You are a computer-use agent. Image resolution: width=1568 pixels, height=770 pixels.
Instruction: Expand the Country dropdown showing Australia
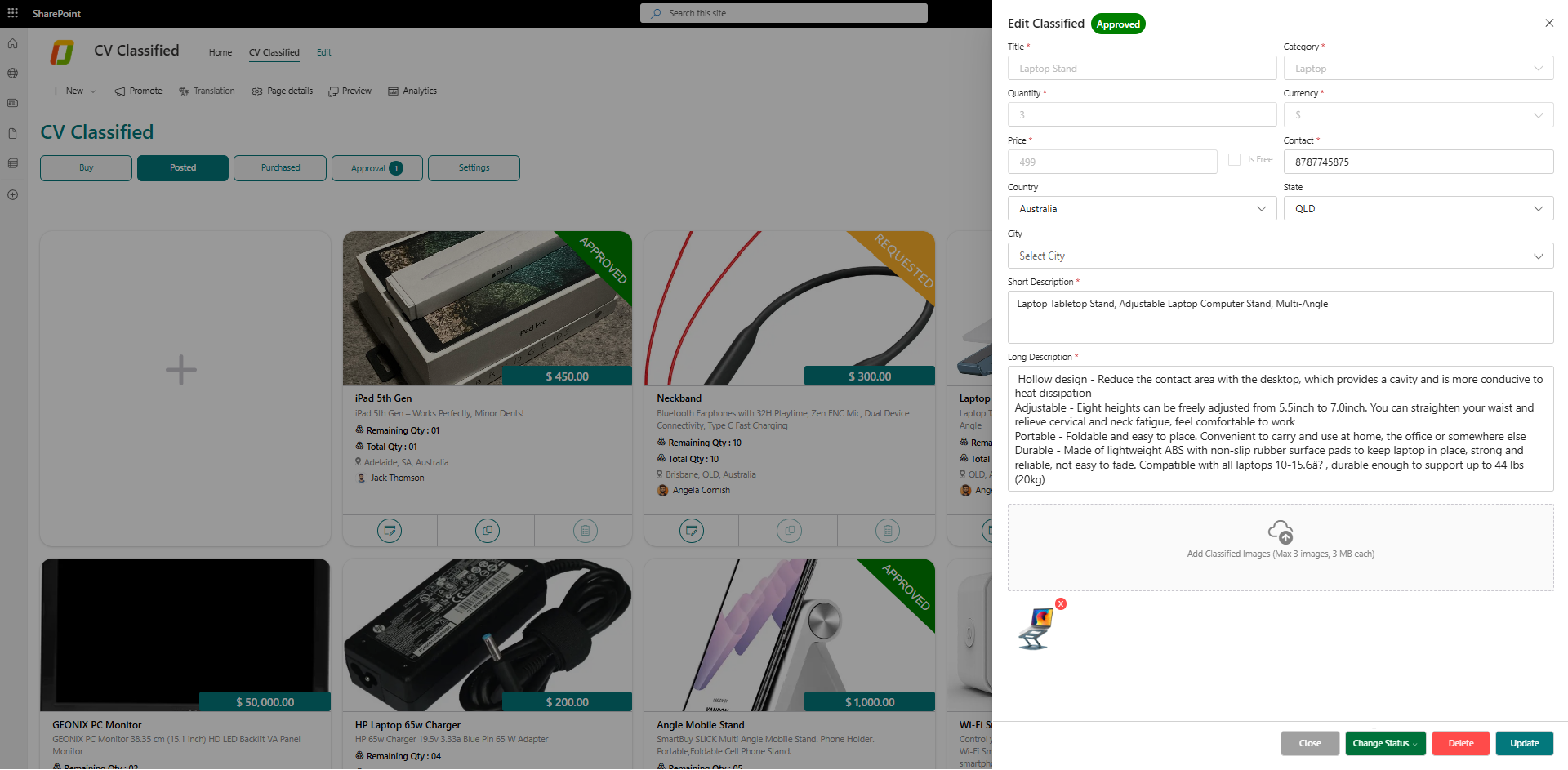[x=1141, y=209]
